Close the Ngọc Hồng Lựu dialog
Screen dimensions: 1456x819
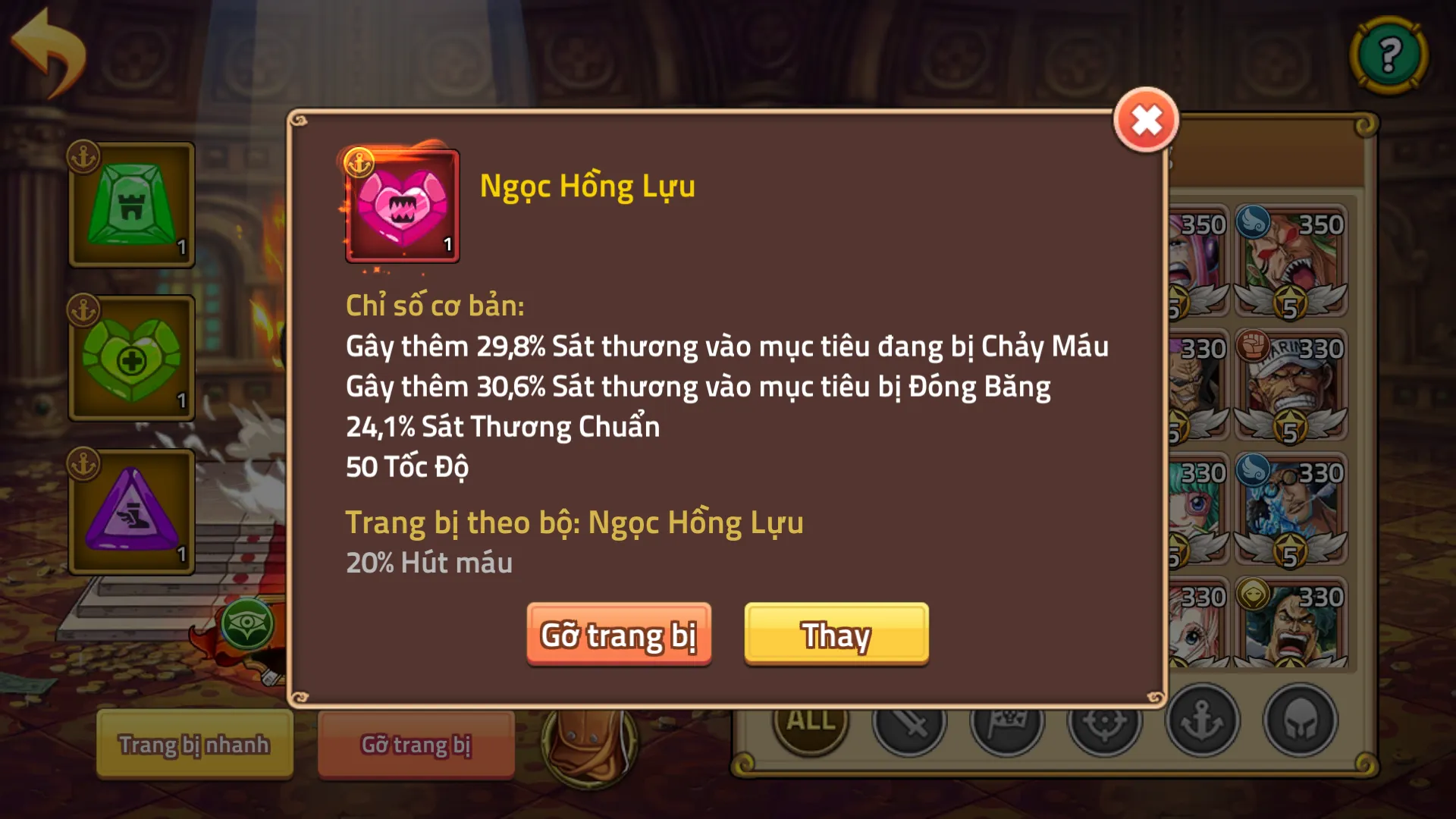tap(1146, 120)
